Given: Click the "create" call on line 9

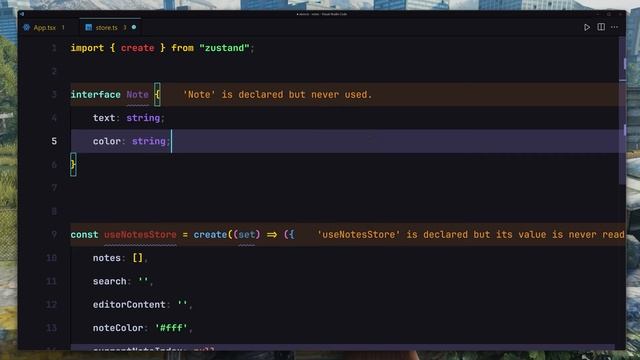Looking at the screenshot, I should pos(210,235).
